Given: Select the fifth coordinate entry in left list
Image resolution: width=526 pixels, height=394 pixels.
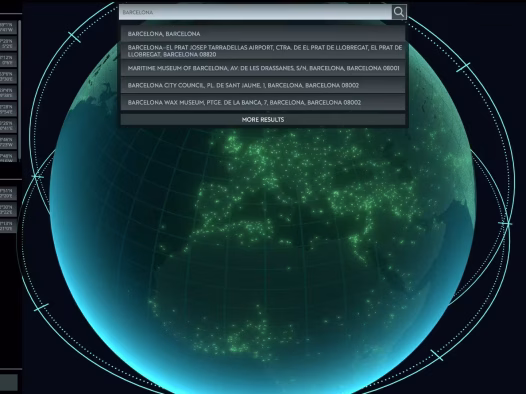Looking at the screenshot, I should (8, 93).
